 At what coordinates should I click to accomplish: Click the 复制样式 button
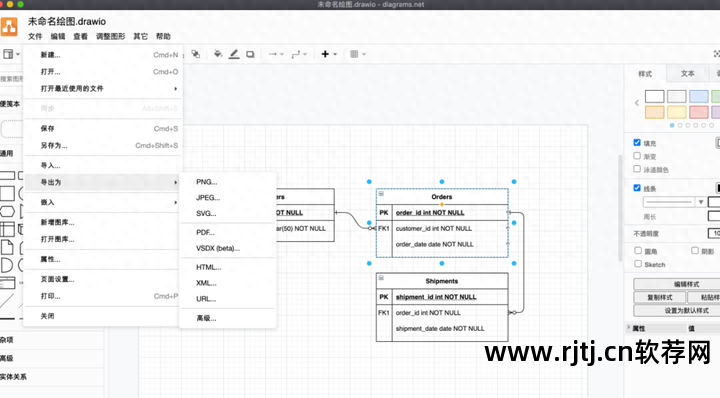[x=660, y=297]
